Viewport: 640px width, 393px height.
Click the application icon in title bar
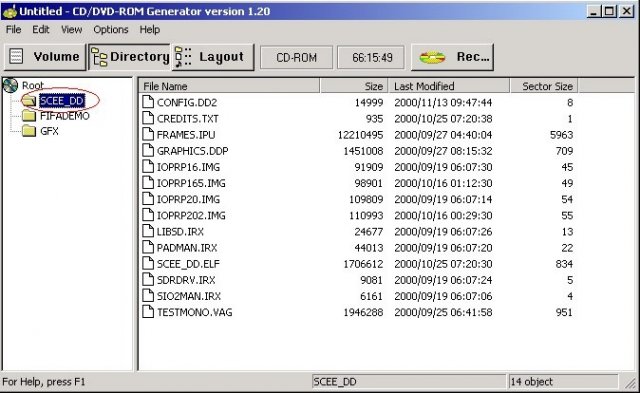click(x=9, y=11)
